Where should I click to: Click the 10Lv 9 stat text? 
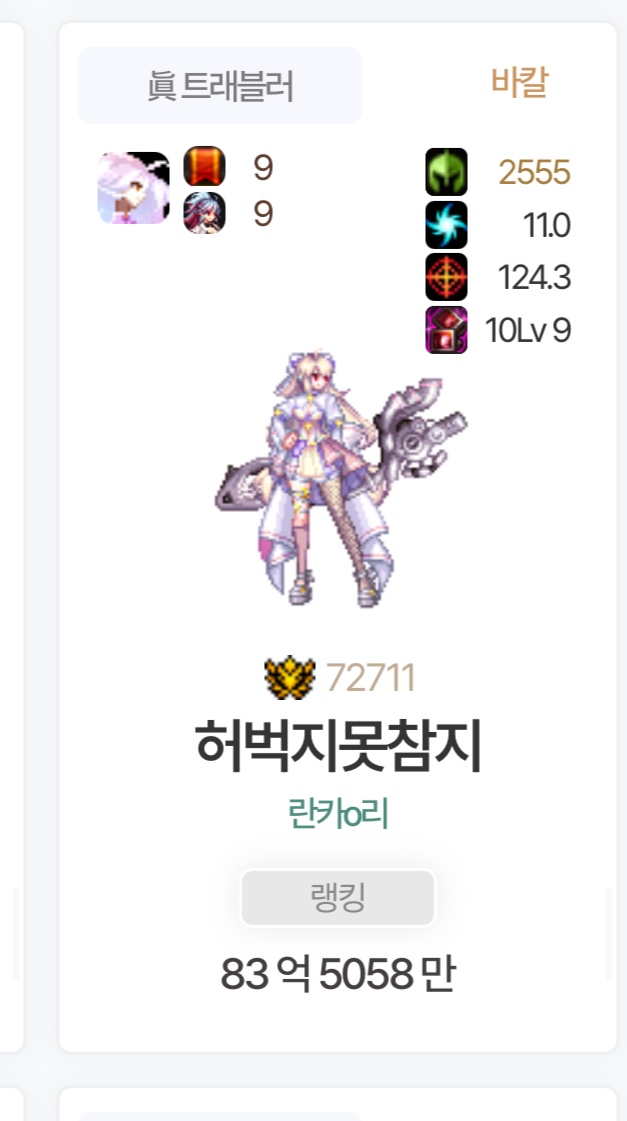pyautogui.click(x=528, y=330)
